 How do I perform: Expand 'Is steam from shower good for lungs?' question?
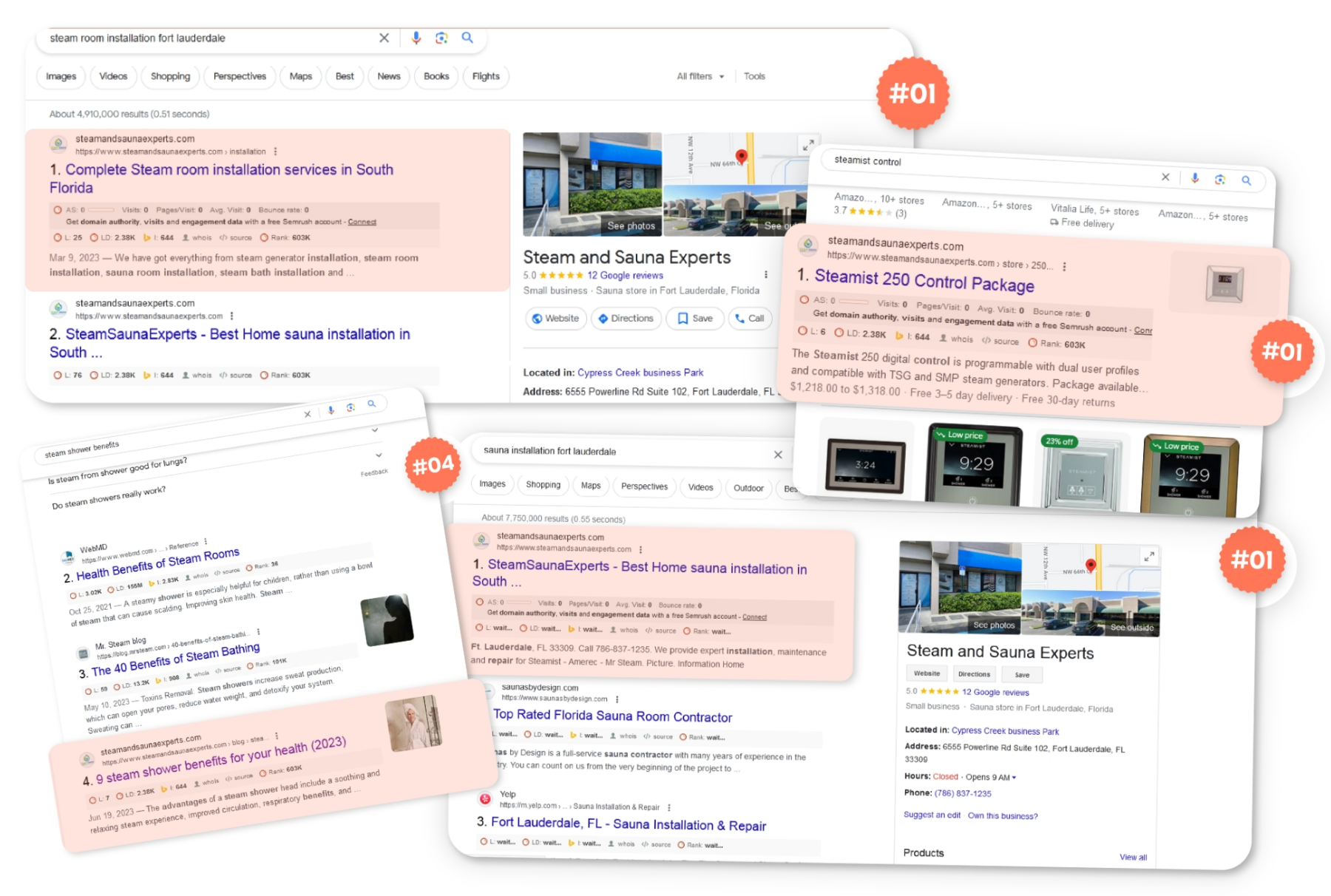pyautogui.click(x=378, y=455)
